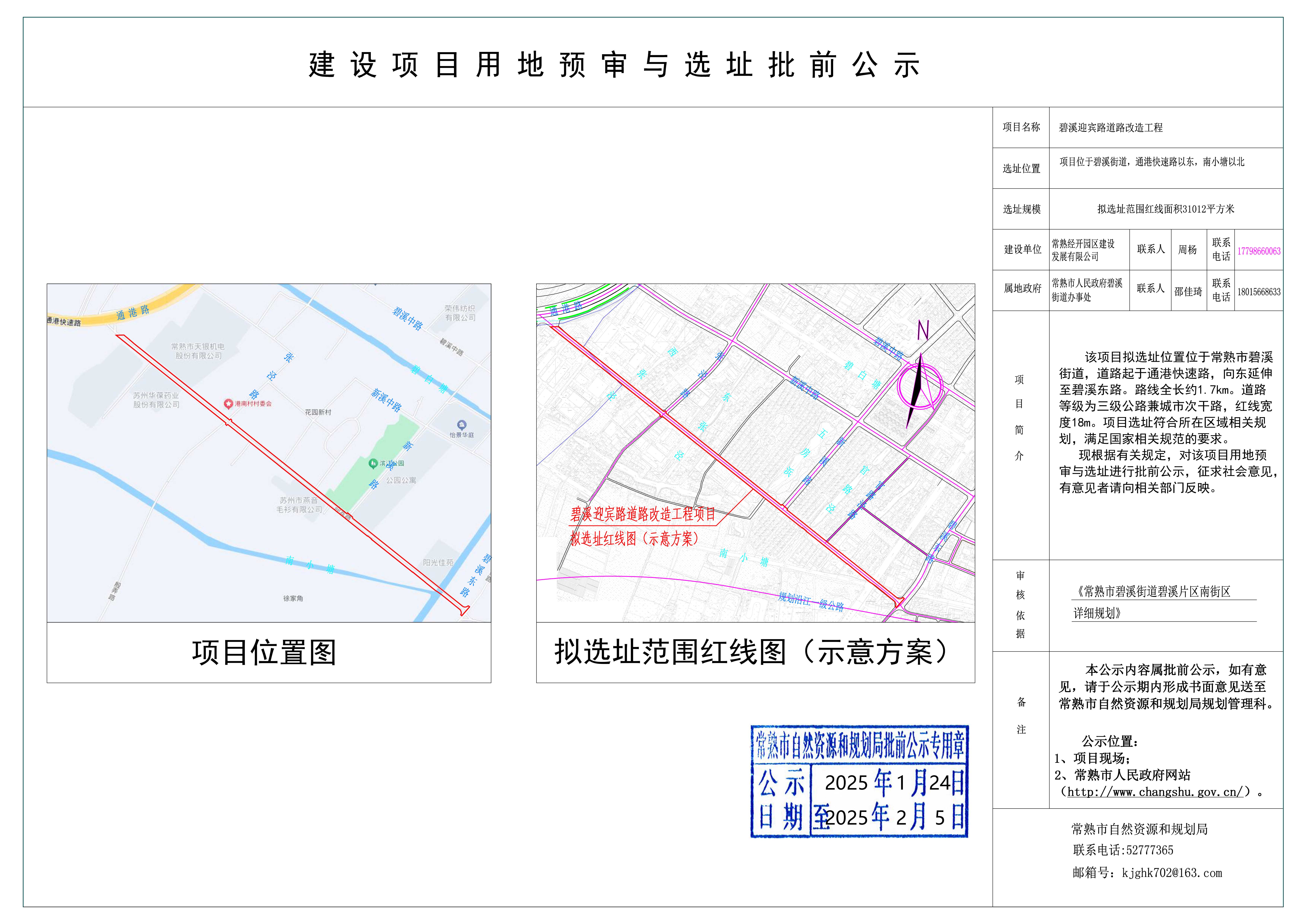Click the 公园公寓 map label
The image size is (1307, 924).
coord(401,480)
